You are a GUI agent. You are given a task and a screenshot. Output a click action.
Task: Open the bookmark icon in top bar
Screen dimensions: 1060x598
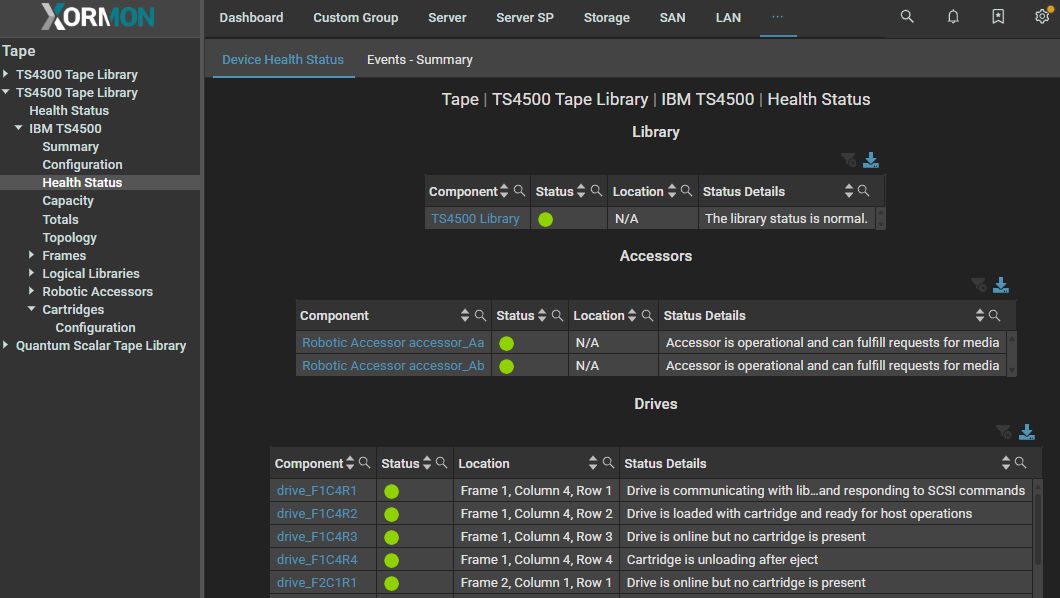click(x=998, y=17)
